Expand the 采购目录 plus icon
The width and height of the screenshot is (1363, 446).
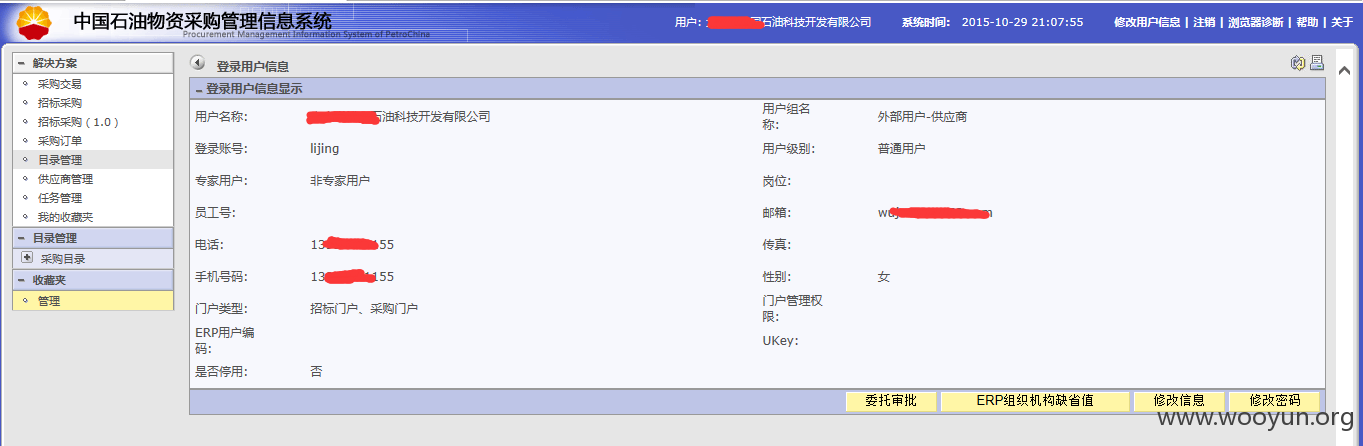27,258
